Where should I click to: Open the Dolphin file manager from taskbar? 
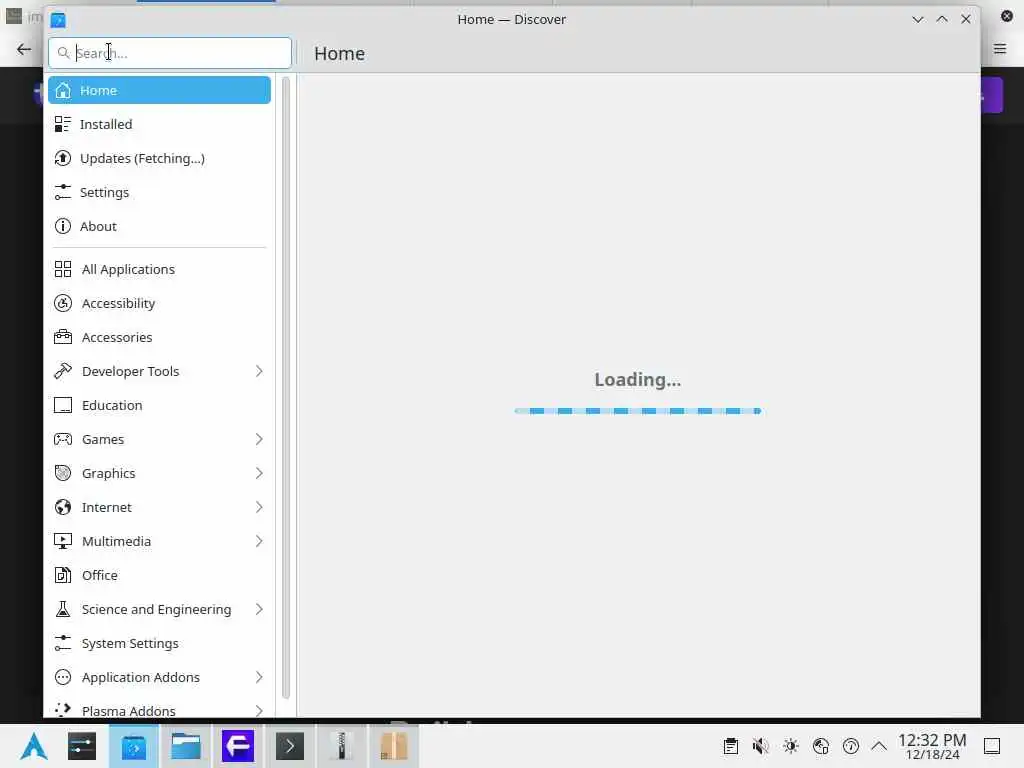[185, 746]
